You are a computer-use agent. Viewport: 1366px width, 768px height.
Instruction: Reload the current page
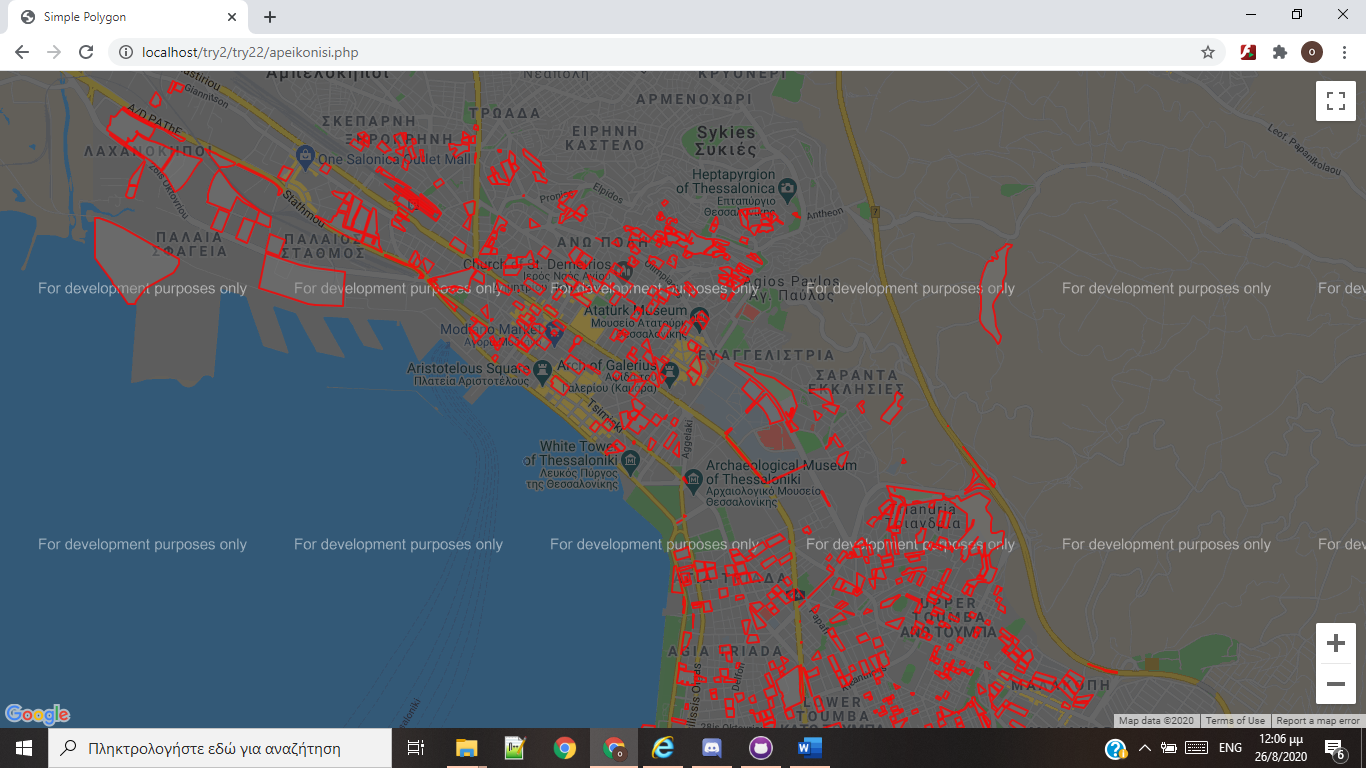[x=86, y=52]
